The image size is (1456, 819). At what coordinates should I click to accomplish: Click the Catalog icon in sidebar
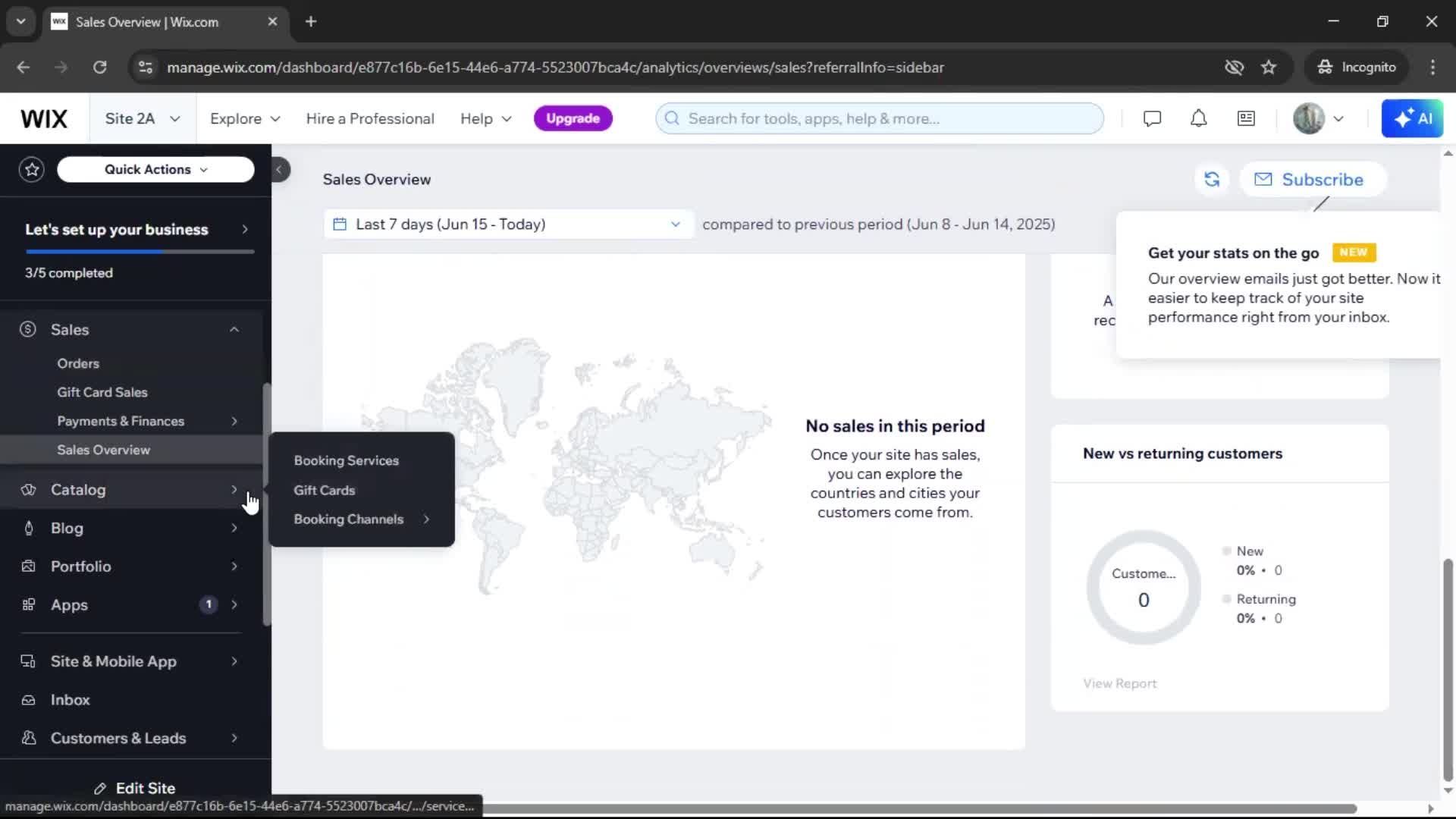[x=28, y=490]
